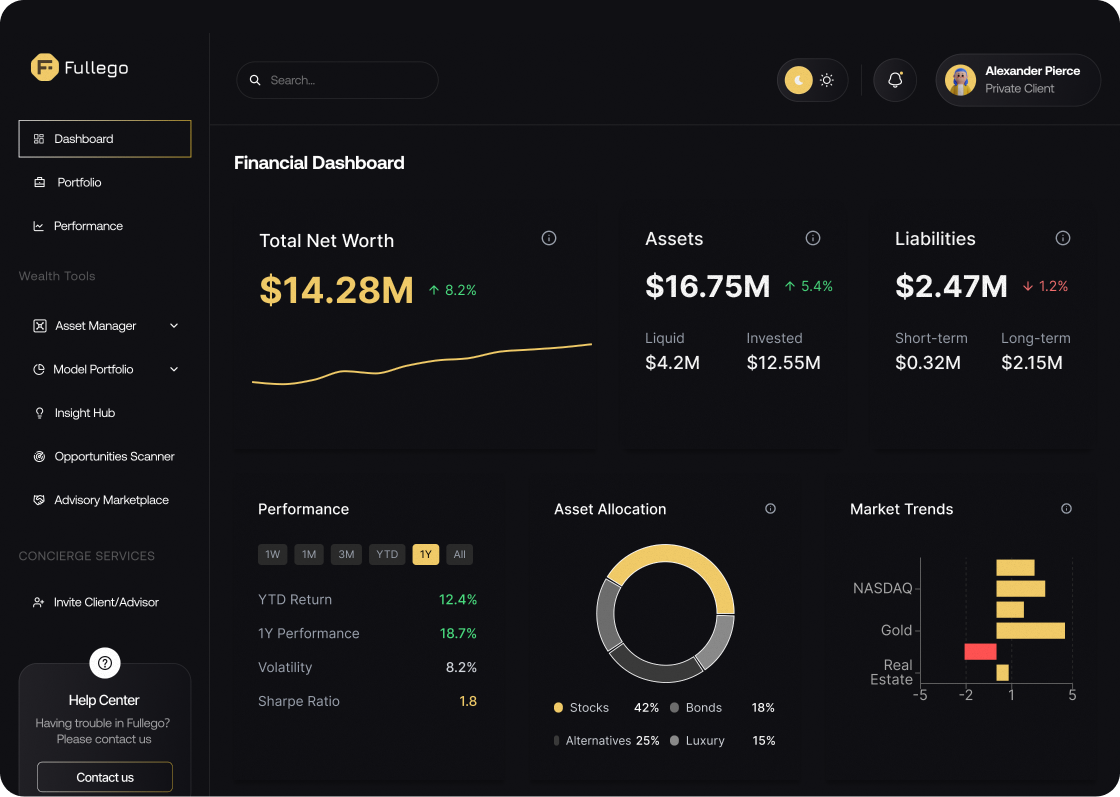The image size is (1120, 797).
Task: Click the Contact us button
Action: [x=104, y=777]
